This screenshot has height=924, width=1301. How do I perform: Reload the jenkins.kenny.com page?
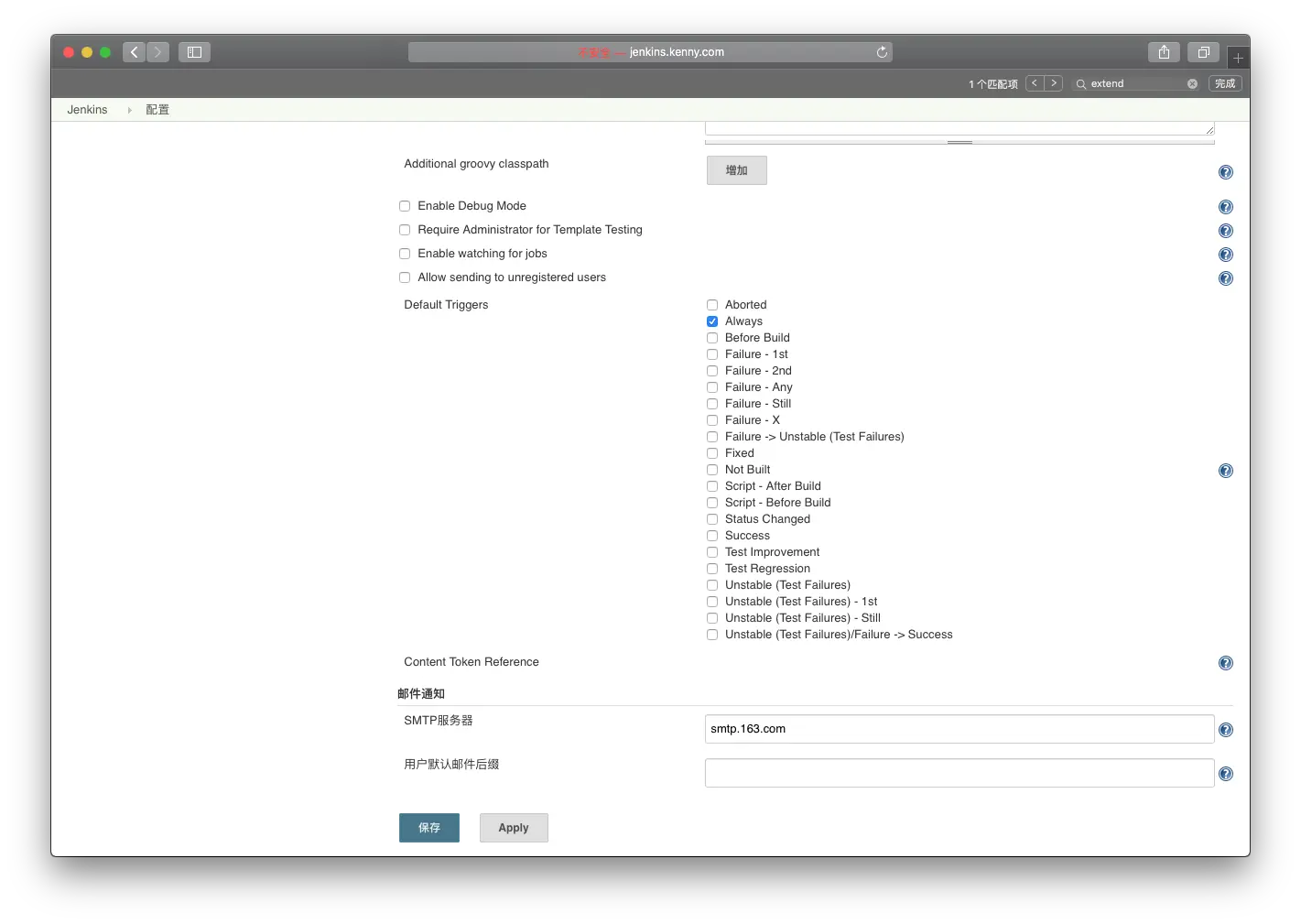[882, 52]
